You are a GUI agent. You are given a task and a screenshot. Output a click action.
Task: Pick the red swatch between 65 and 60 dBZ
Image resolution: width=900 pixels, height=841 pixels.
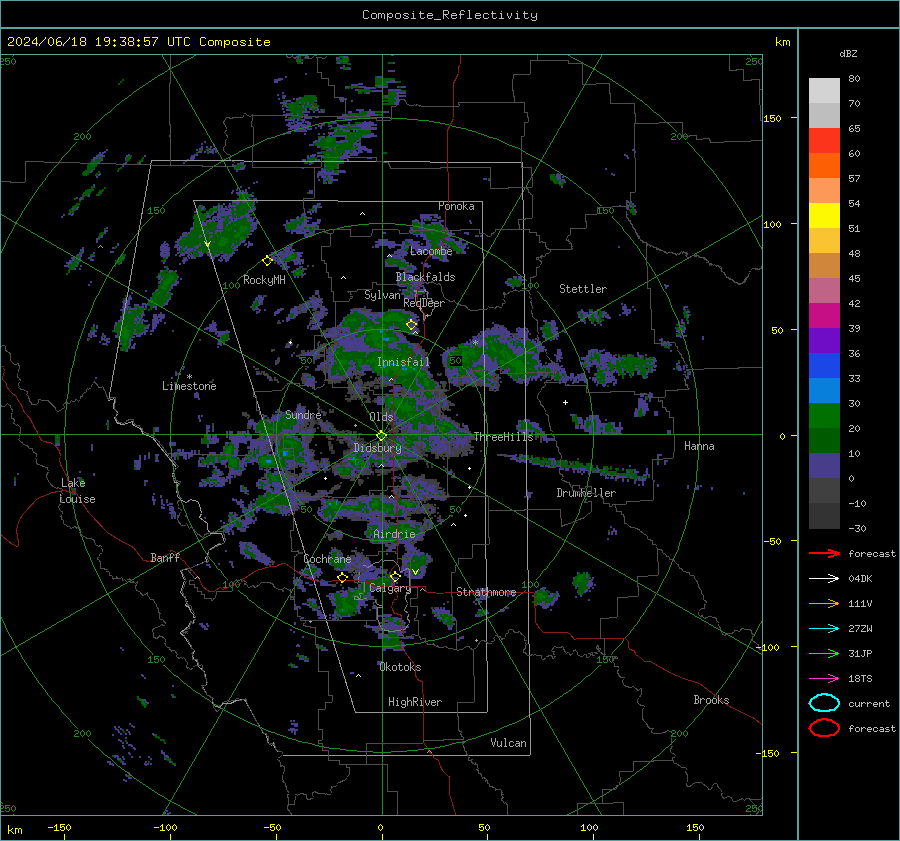click(824, 141)
